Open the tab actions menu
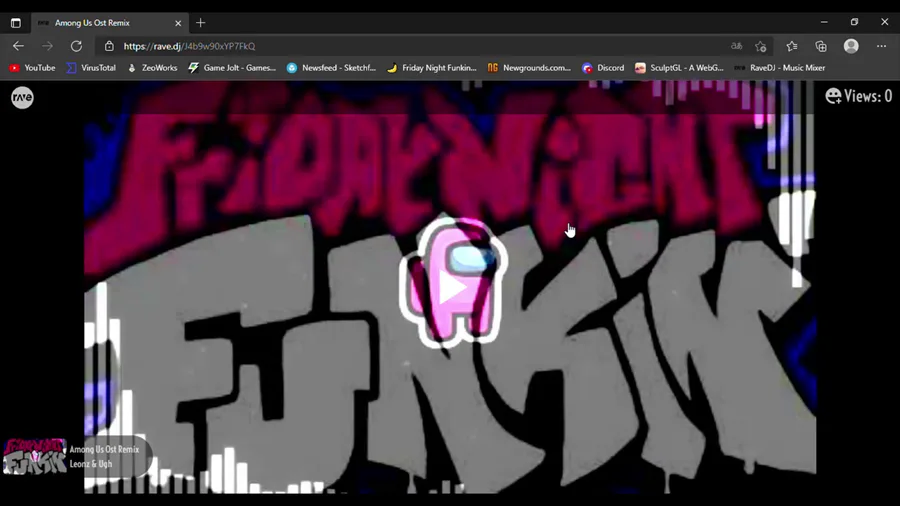The image size is (900, 506). 15,23
